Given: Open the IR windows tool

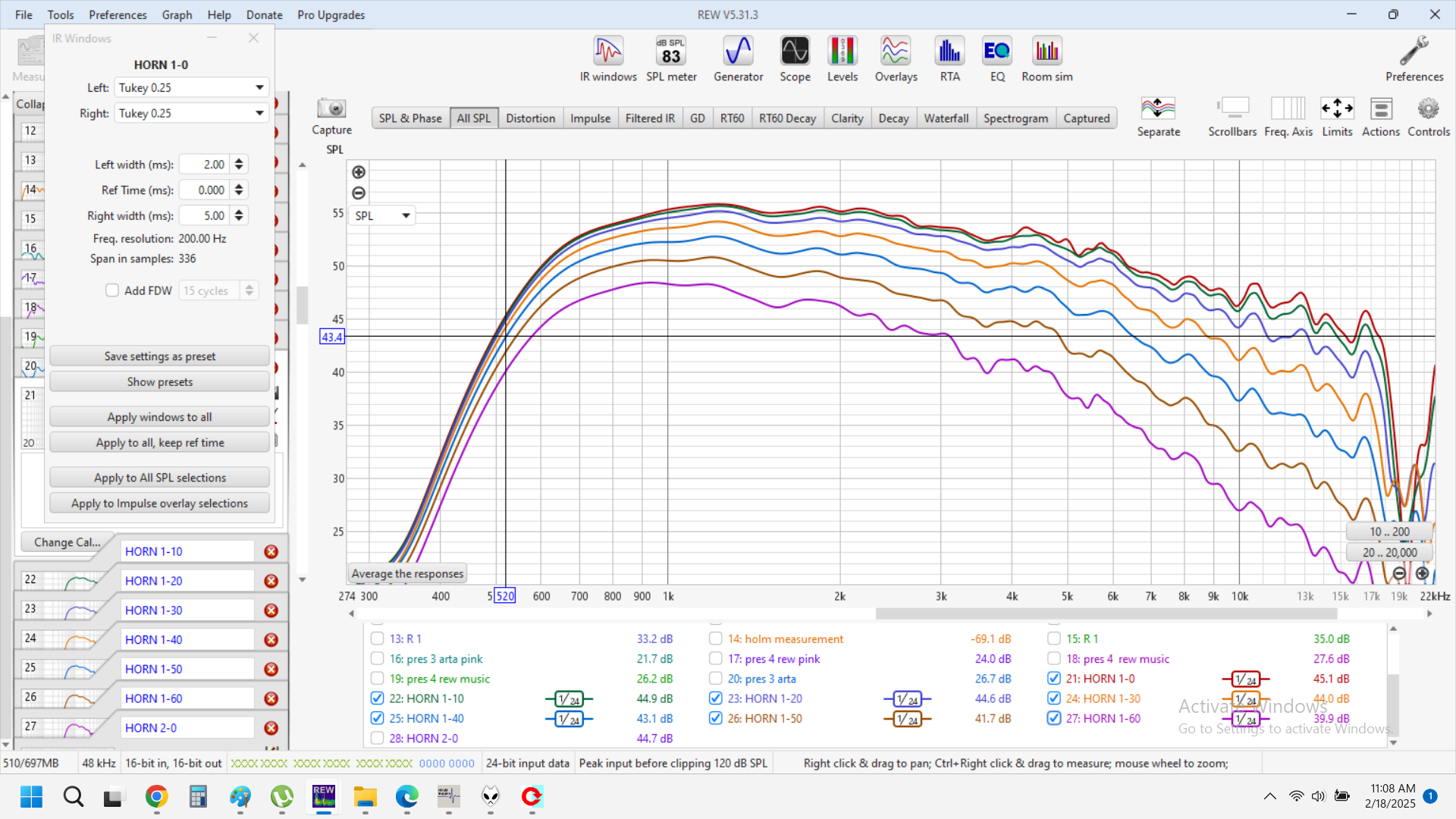Looking at the screenshot, I should point(608,59).
